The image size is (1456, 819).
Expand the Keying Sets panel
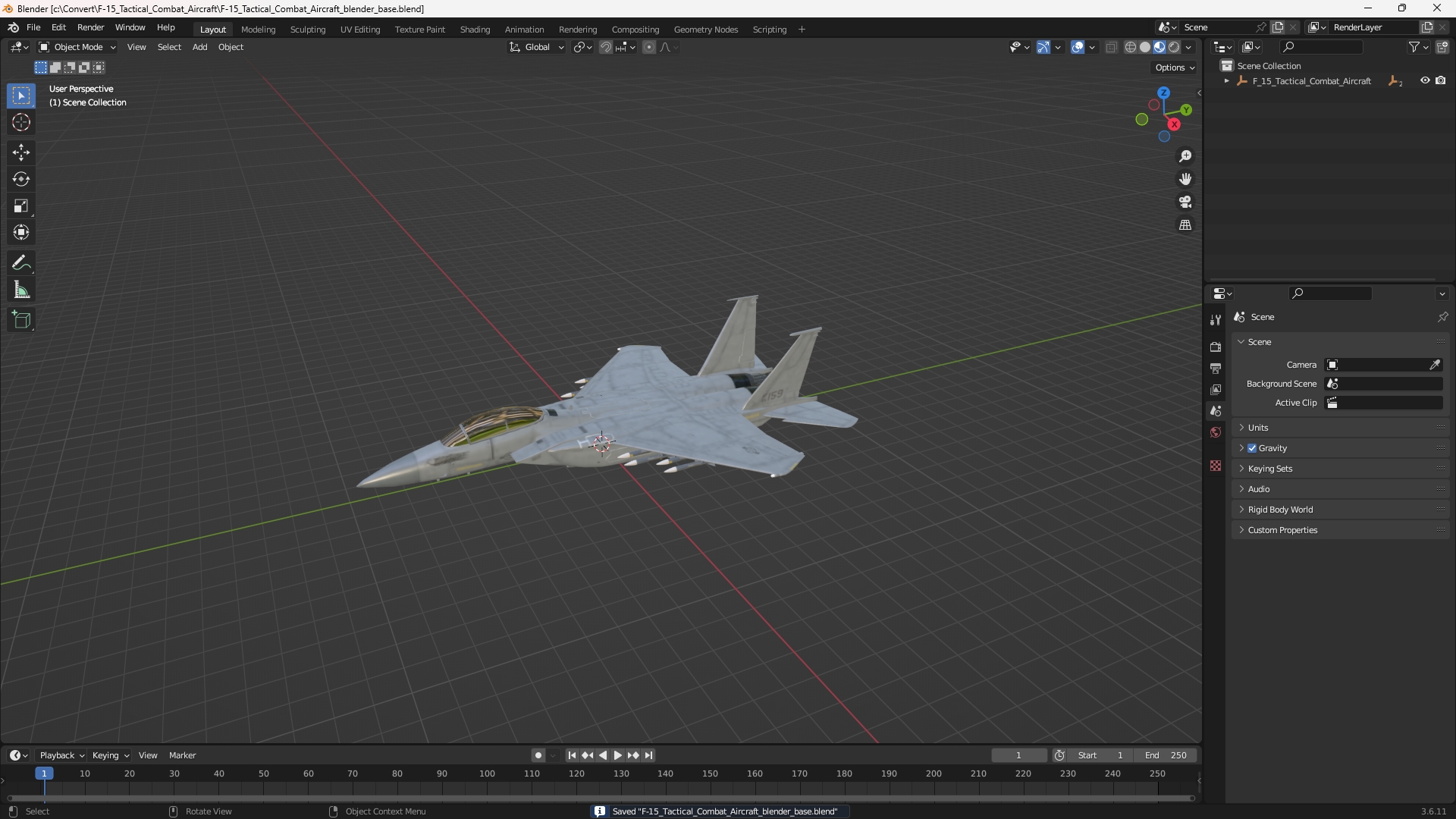pyautogui.click(x=1340, y=469)
